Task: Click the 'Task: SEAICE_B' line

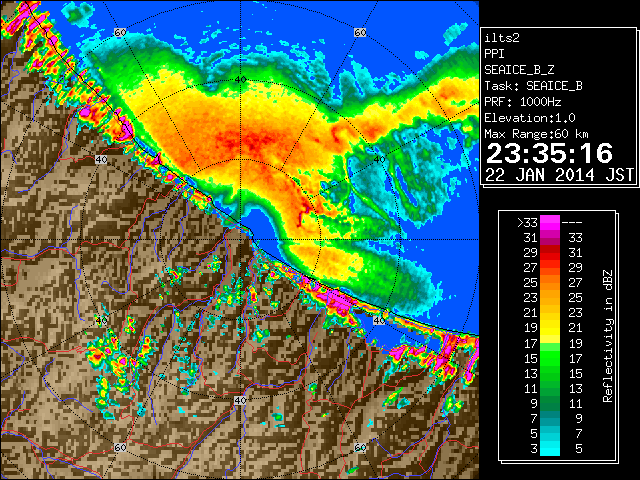Action: click(x=533, y=86)
